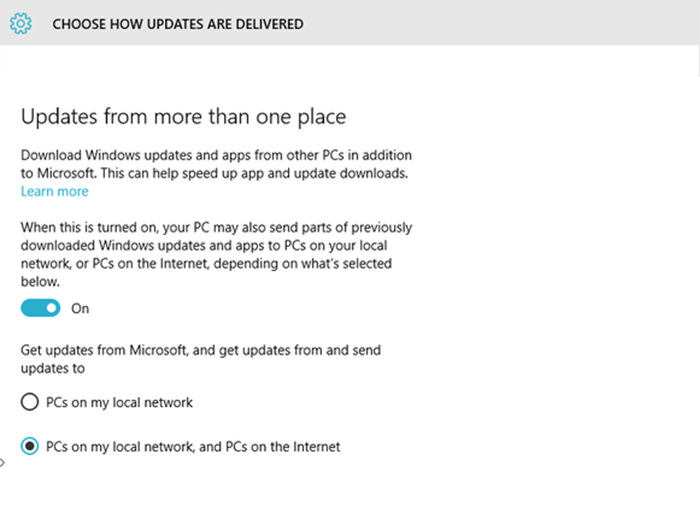Turn off the updates delivery toggle switch
This screenshot has height=525, width=700.
tap(41, 308)
